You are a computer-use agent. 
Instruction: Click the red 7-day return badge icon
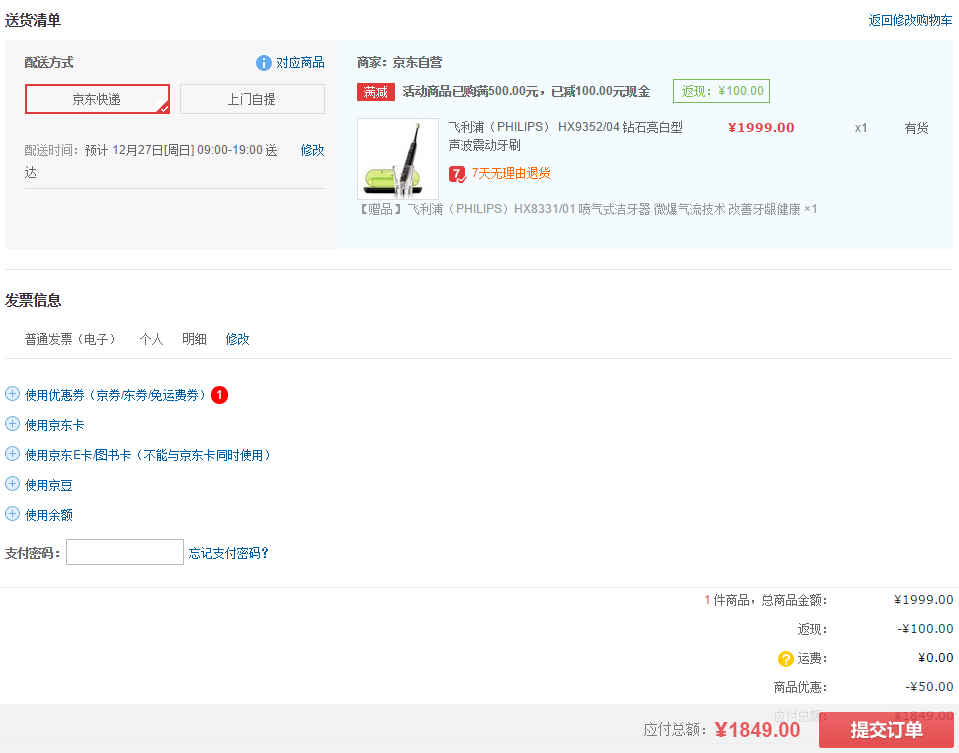click(457, 174)
